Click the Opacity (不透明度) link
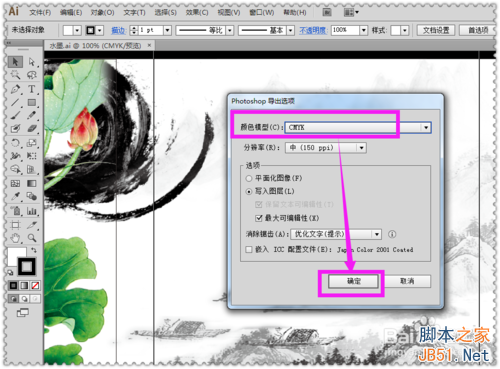 tap(312, 31)
